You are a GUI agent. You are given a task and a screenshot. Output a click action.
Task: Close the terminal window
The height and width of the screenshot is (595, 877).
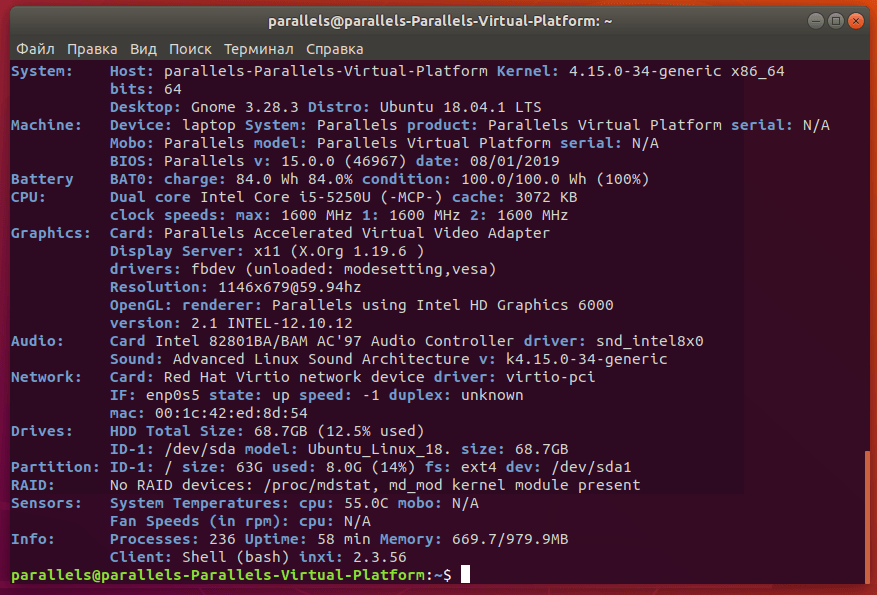[x=856, y=21]
